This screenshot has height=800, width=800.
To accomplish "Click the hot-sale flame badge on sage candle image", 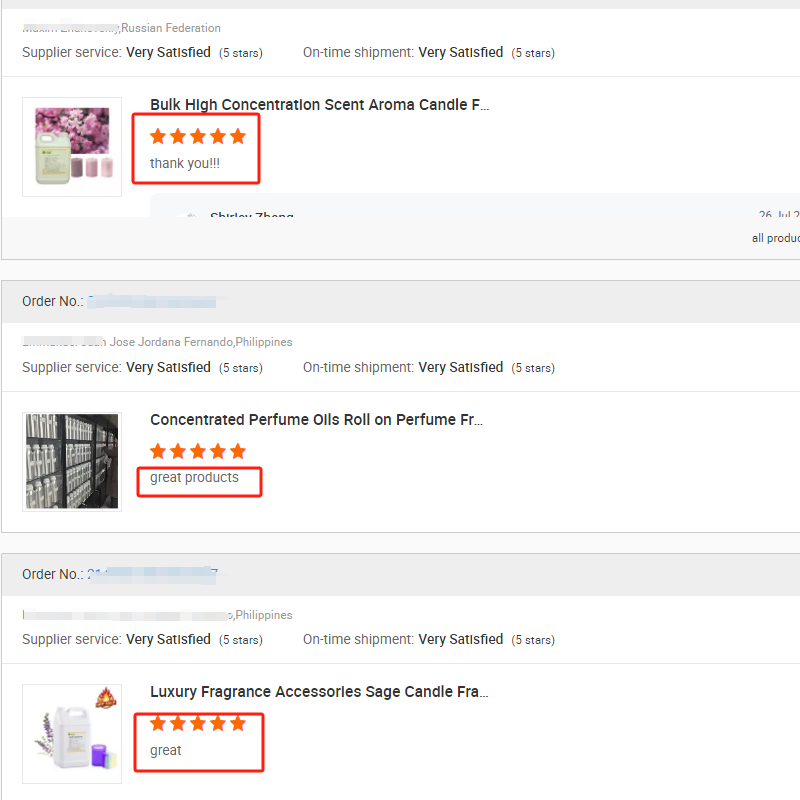I will pos(106,697).
